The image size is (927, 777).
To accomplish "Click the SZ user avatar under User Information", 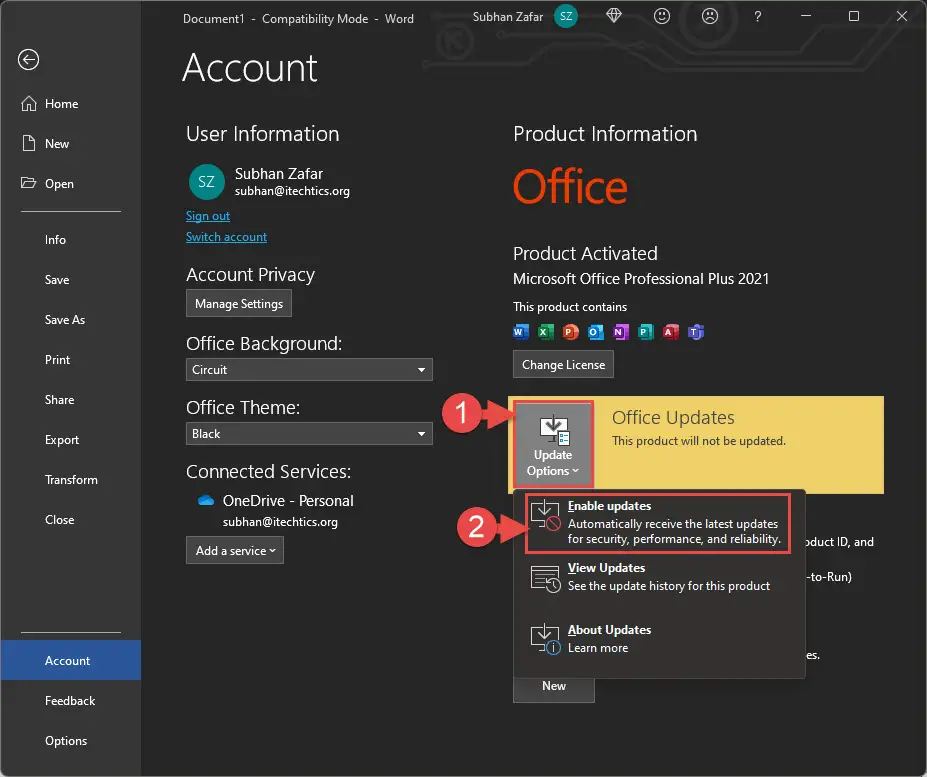I will [x=206, y=182].
